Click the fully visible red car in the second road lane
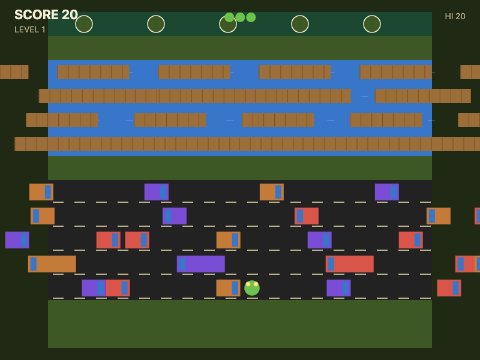Viewport: 480px width, 360px height. 307,216
